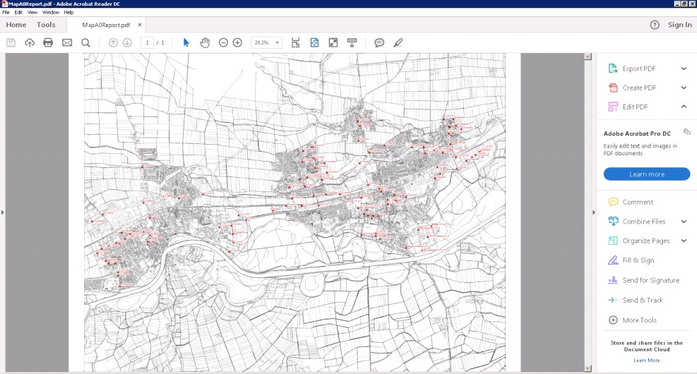Expand the Create PDF chevron
This screenshot has width=697, height=374.
(684, 88)
